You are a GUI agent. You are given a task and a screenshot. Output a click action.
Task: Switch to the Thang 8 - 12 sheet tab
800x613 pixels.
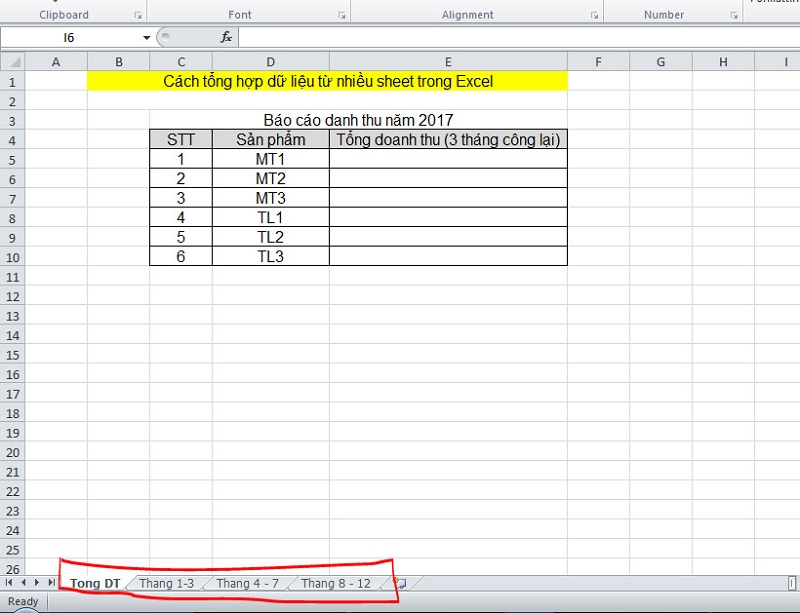(336, 583)
